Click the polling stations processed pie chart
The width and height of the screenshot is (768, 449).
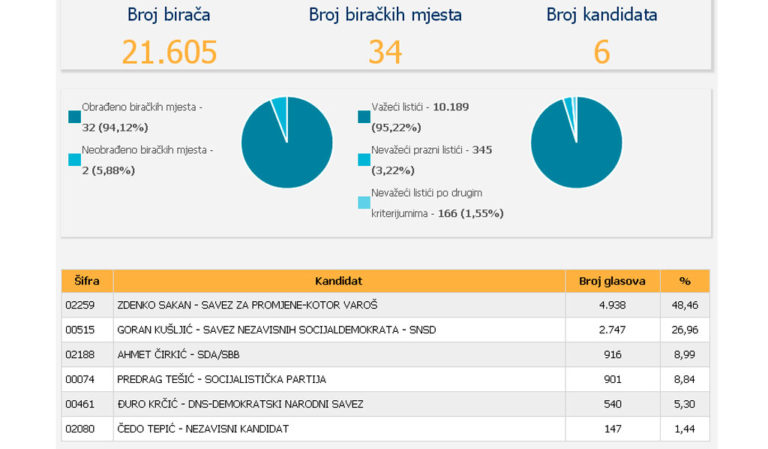click(x=287, y=142)
